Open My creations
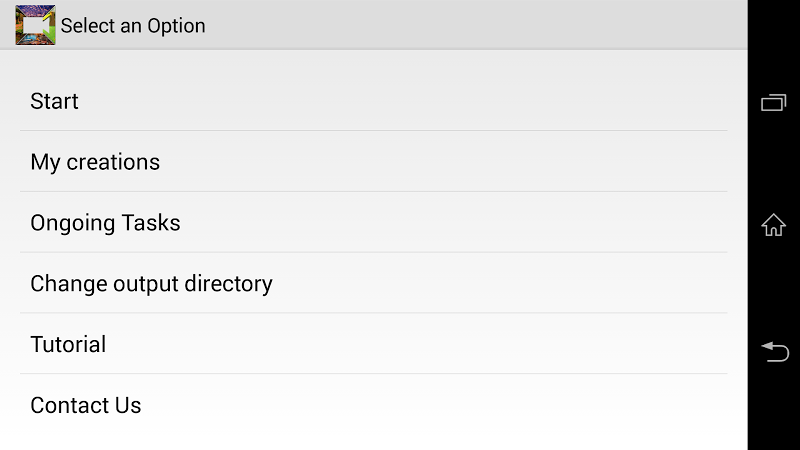 pyautogui.click(x=373, y=162)
